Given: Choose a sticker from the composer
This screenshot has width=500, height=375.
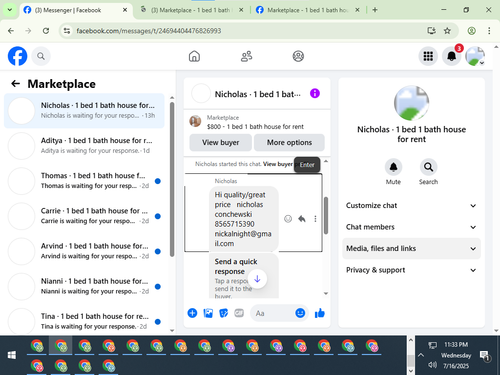Looking at the screenshot, I should tap(224, 313).
